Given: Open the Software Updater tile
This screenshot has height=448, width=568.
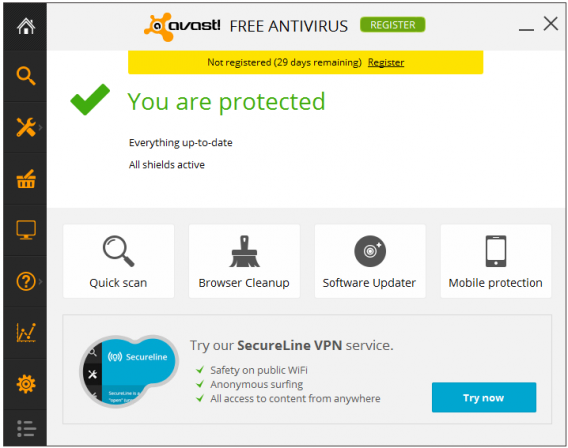Looking at the screenshot, I should 370,261.
